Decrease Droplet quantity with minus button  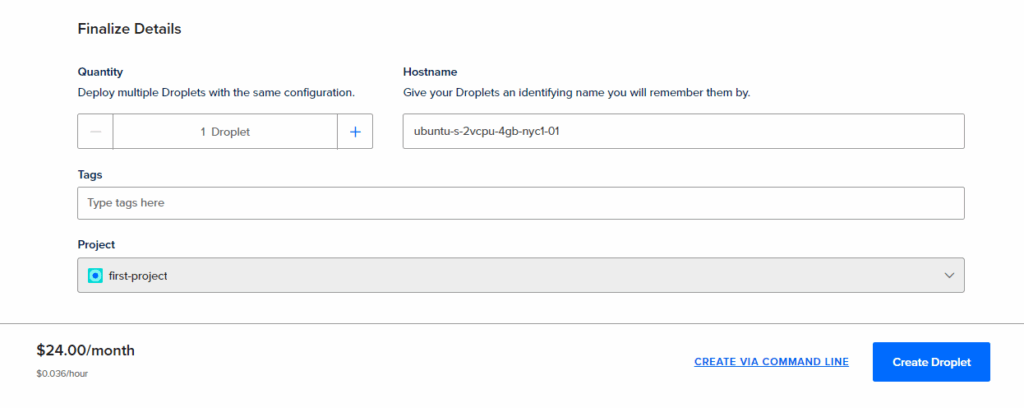95,132
